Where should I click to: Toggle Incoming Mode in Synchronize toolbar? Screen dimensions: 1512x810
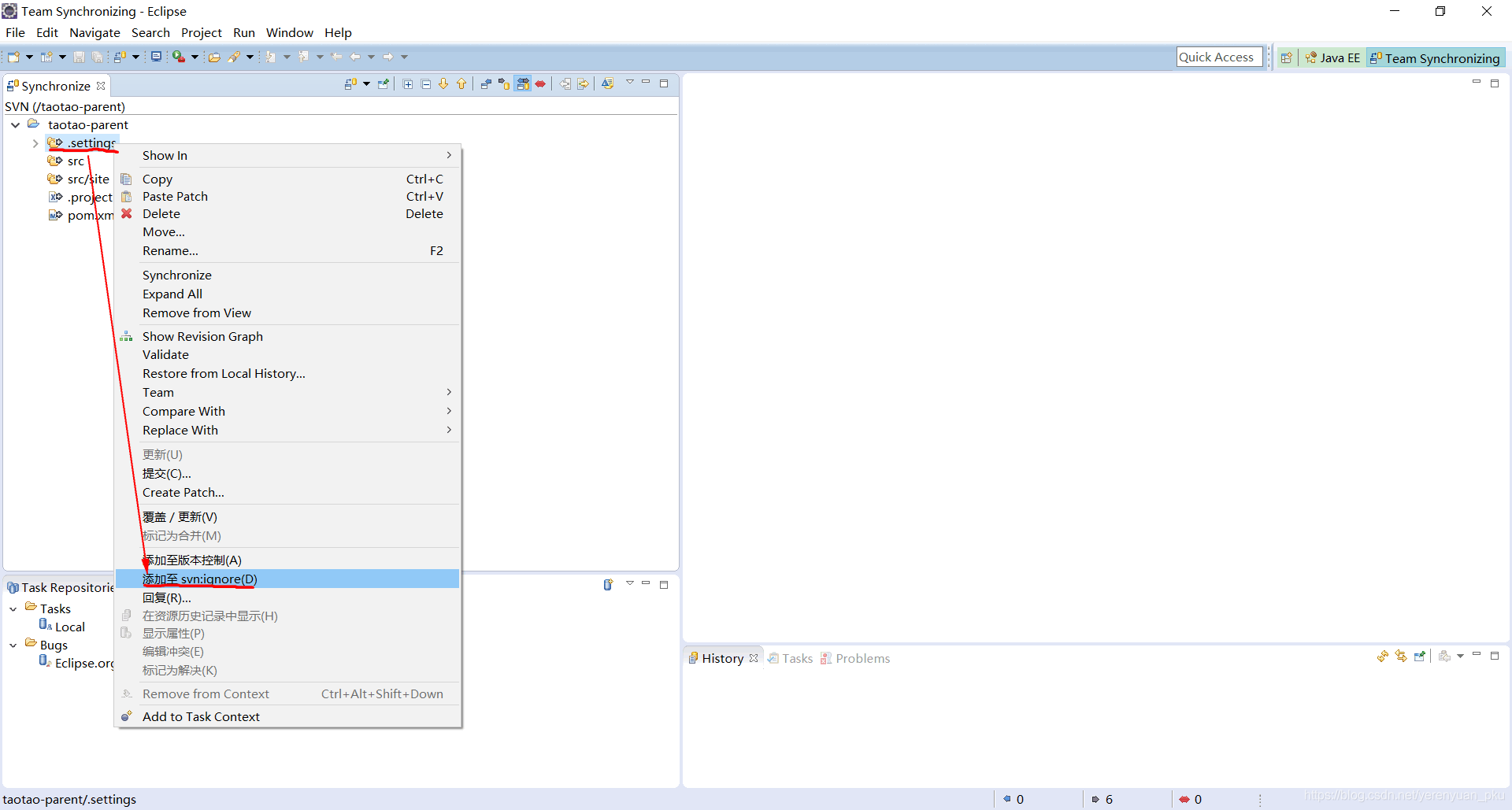tap(486, 84)
